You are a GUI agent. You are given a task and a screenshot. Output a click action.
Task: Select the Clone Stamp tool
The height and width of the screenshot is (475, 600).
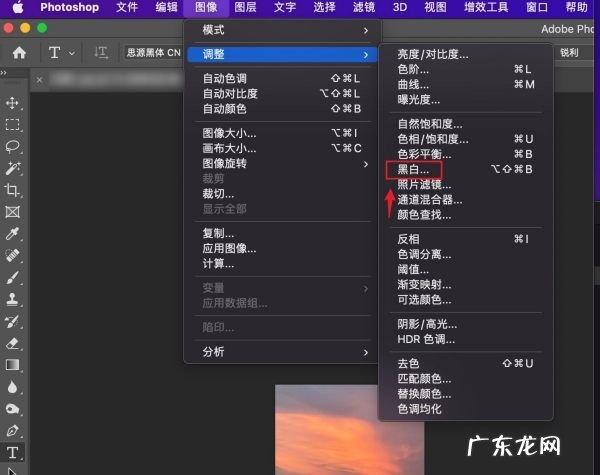pyautogui.click(x=13, y=299)
